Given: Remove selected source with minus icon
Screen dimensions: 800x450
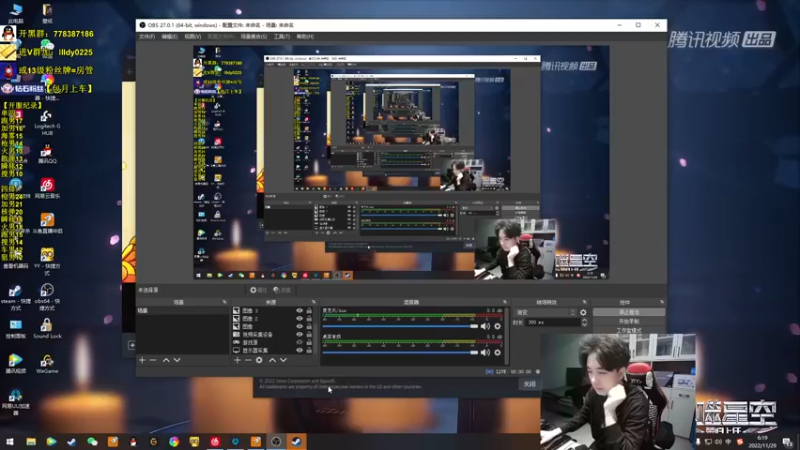Looking at the screenshot, I should [248, 360].
